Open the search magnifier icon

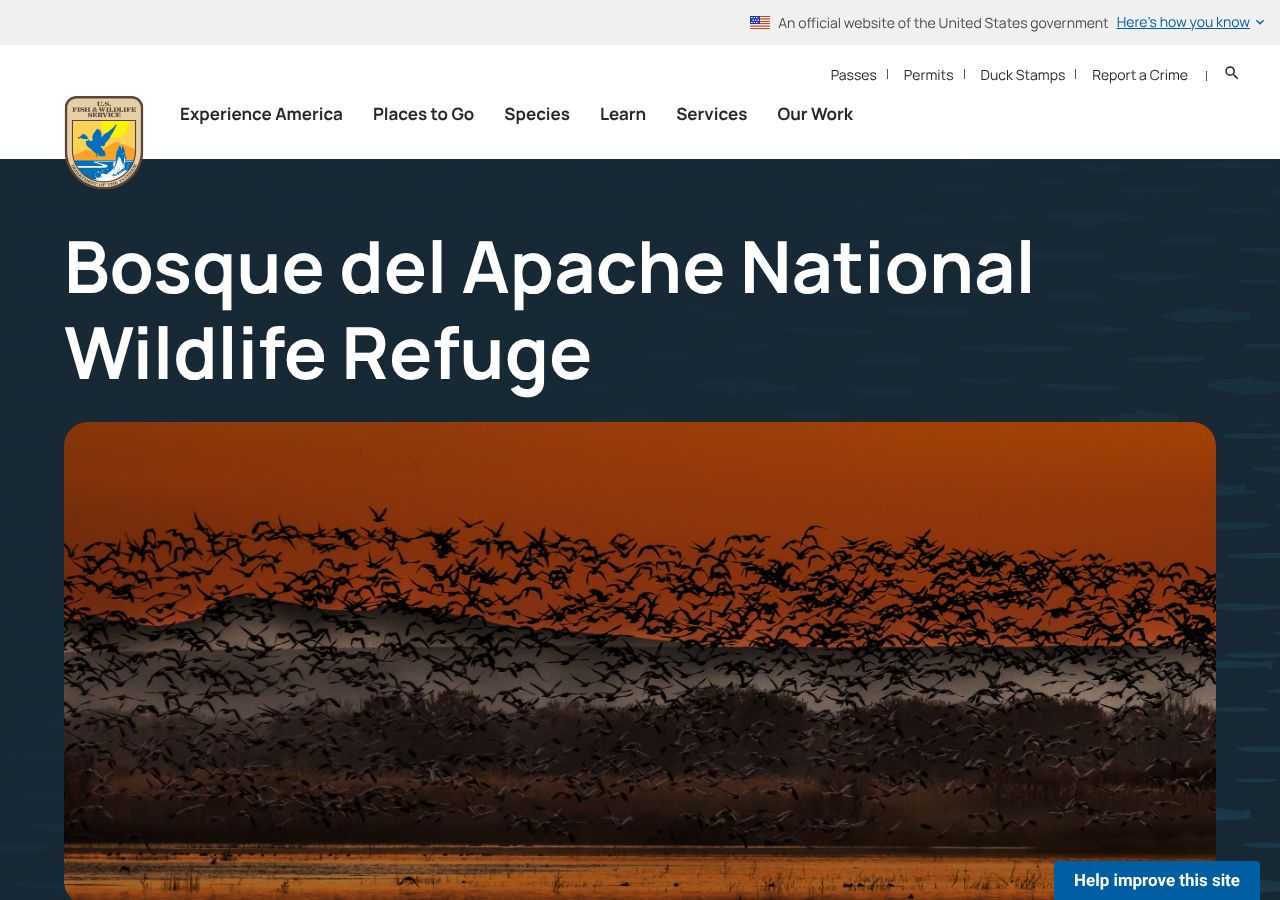(x=1232, y=73)
